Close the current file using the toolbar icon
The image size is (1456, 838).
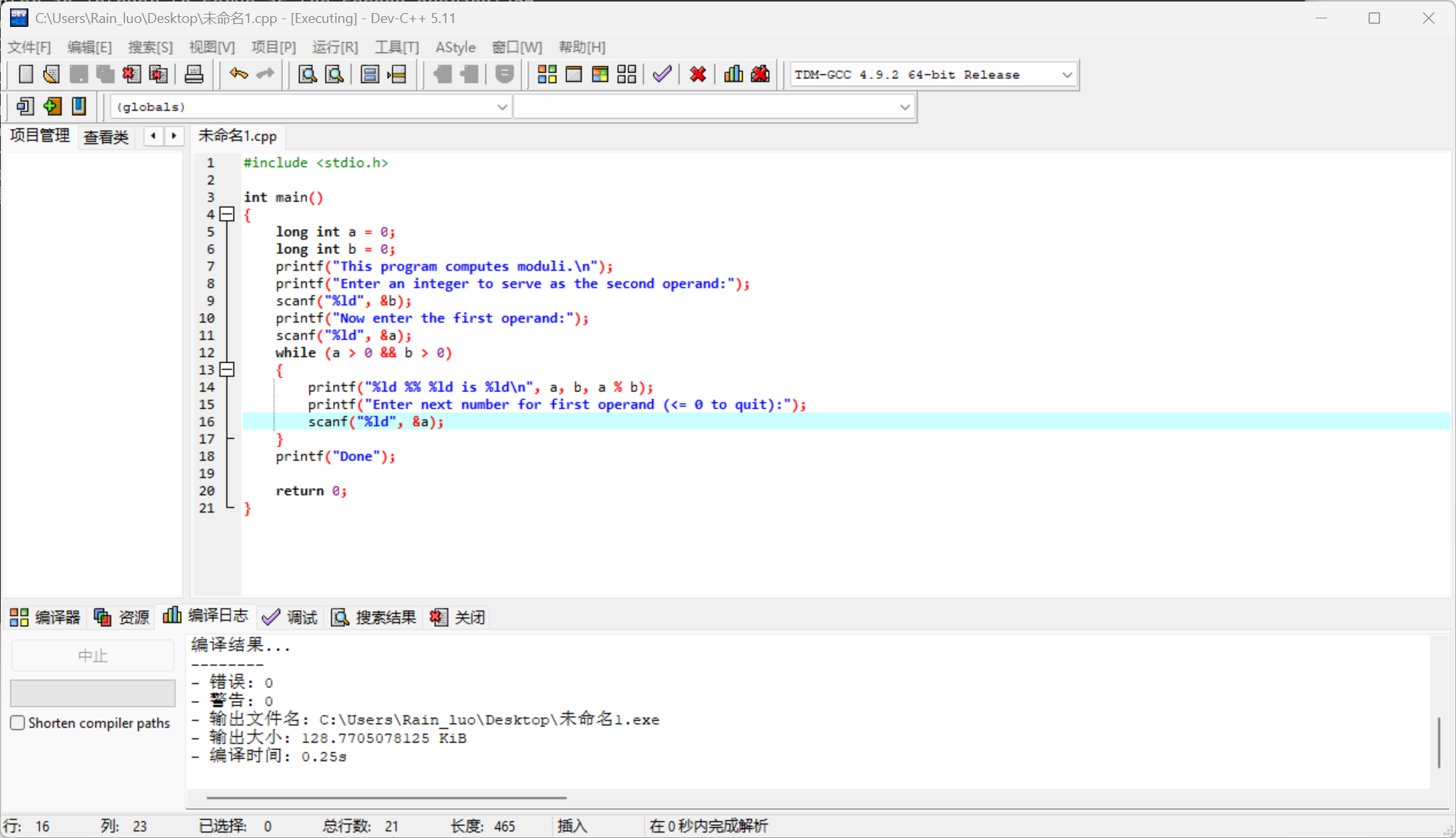point(131,74)
